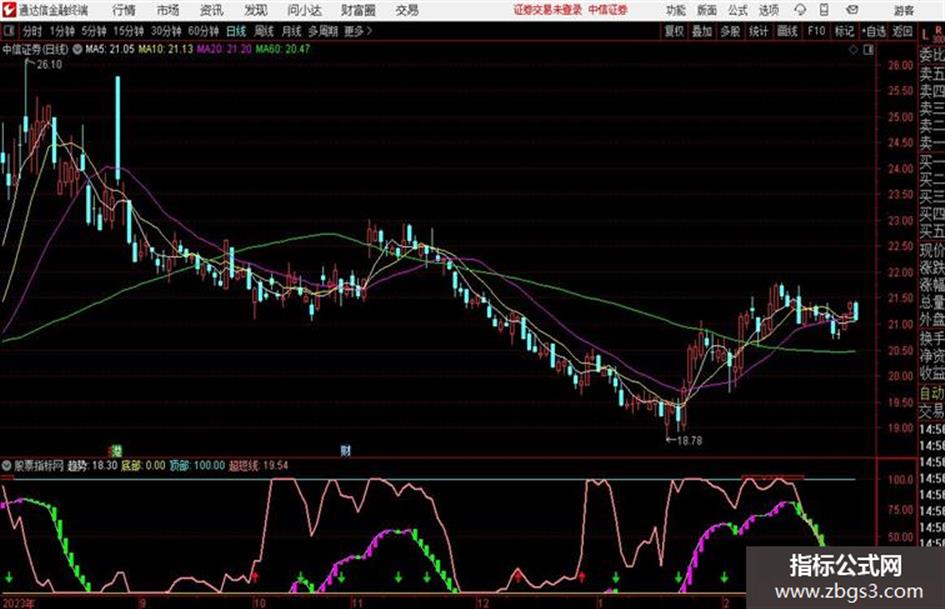Image resolution: width=945 pixels, height=609 pixels.
Task: Select the 月线 monthly chart tab
Action: 292,31
